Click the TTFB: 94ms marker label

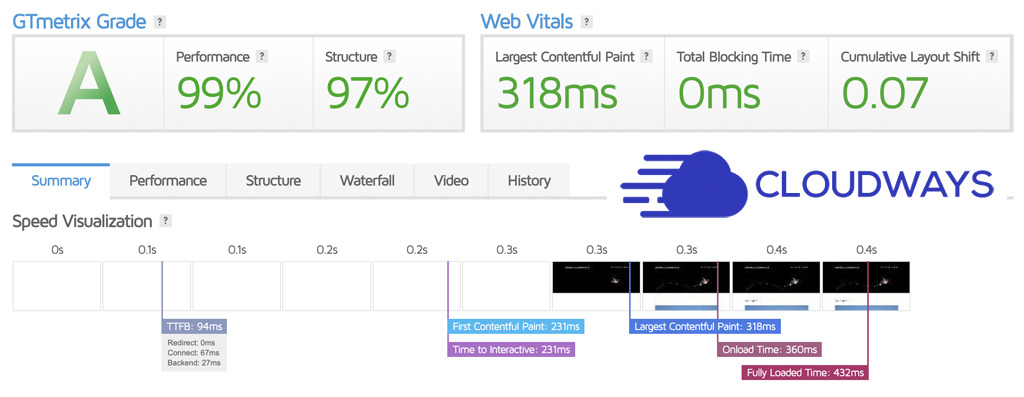194,326
